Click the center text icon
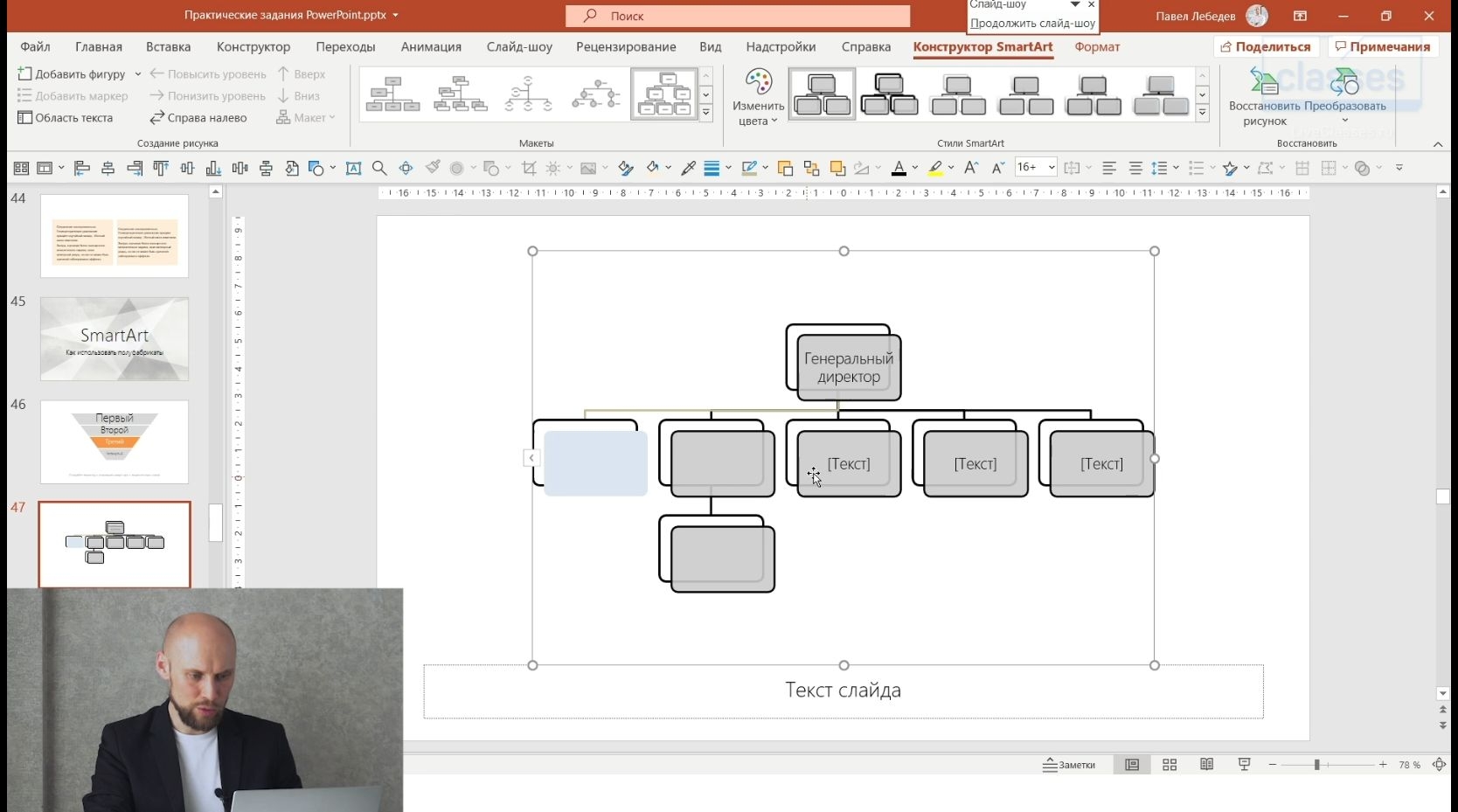This screenshot has width=1458, height=812. point(1135,168)
